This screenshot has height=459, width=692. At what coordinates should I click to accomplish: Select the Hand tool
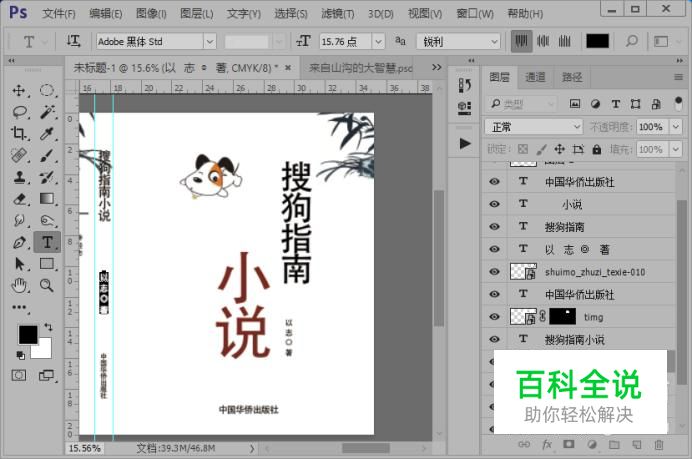19,286
